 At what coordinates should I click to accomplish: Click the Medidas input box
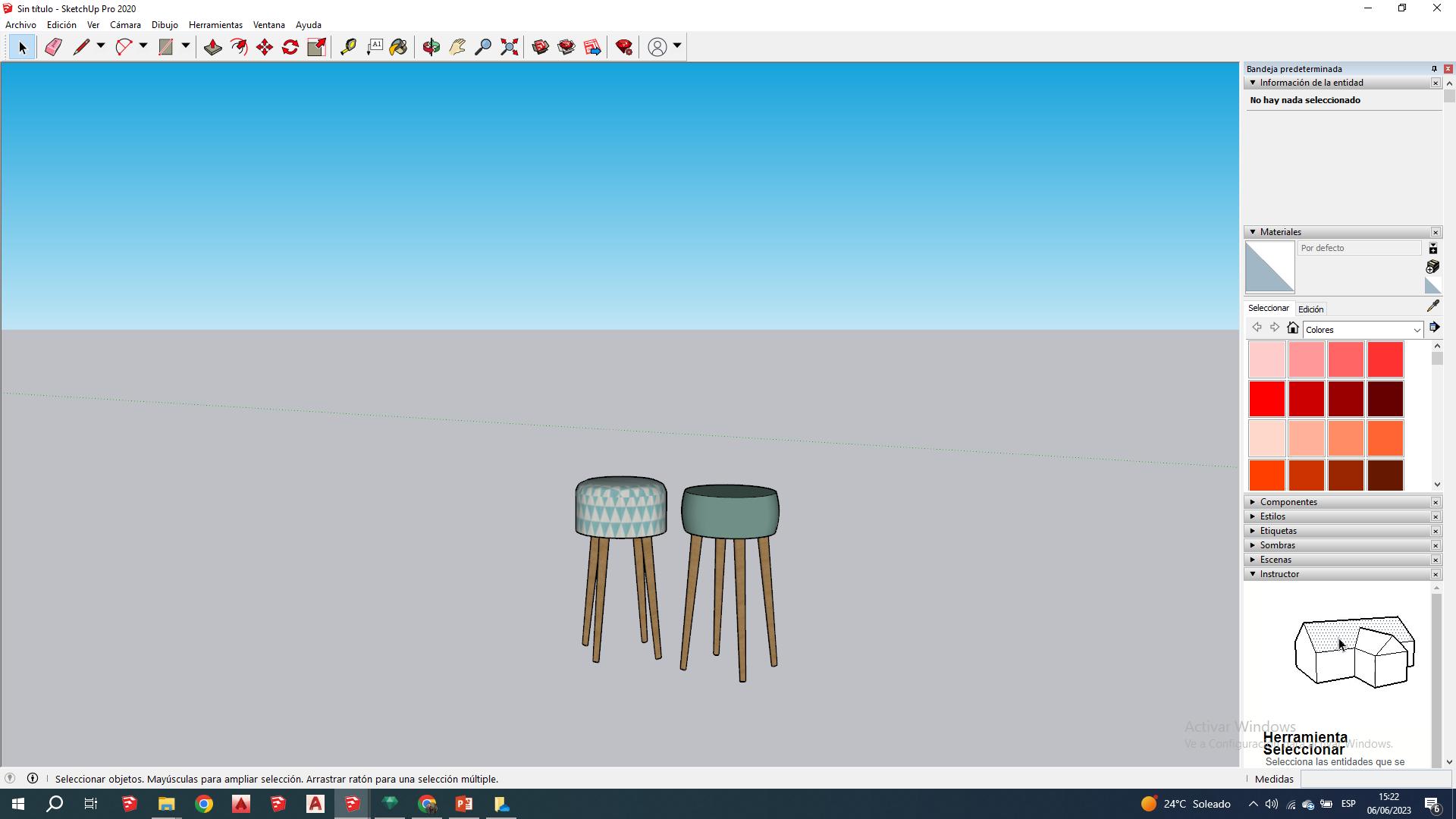pos(1376,779)
